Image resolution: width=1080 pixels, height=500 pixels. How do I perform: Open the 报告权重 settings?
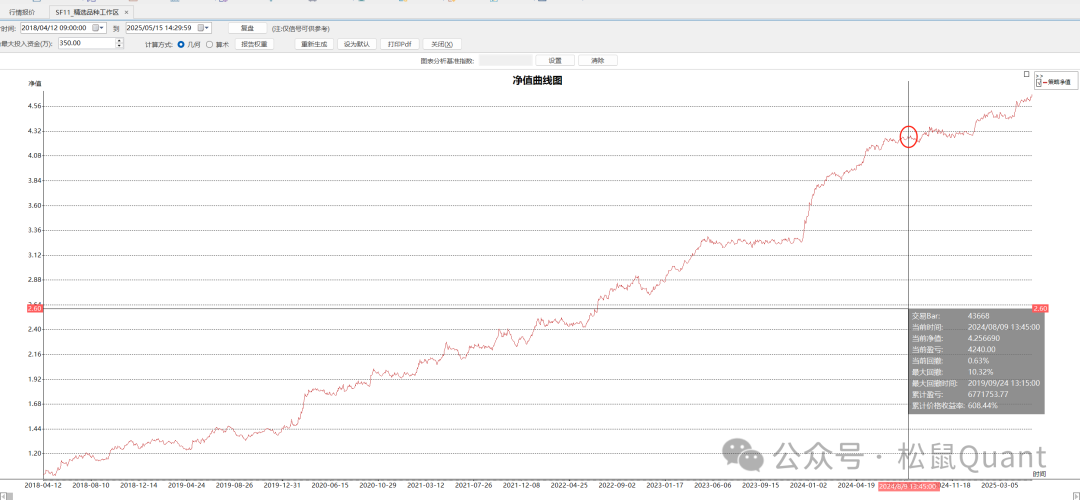pyautogui.click(x=254, y=44)
